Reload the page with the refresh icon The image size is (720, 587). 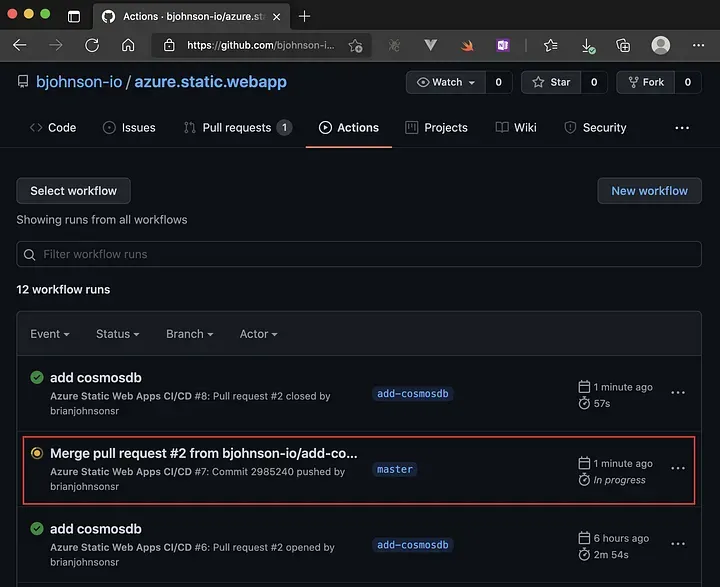tap(92, 45)
